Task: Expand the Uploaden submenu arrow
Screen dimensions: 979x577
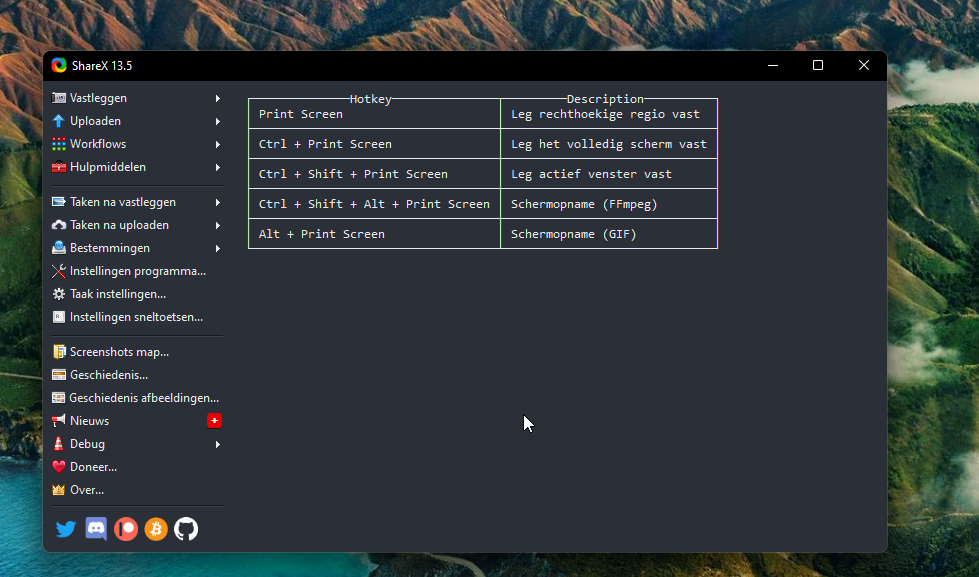Action: pyautogui.click(x=217, y=121)
